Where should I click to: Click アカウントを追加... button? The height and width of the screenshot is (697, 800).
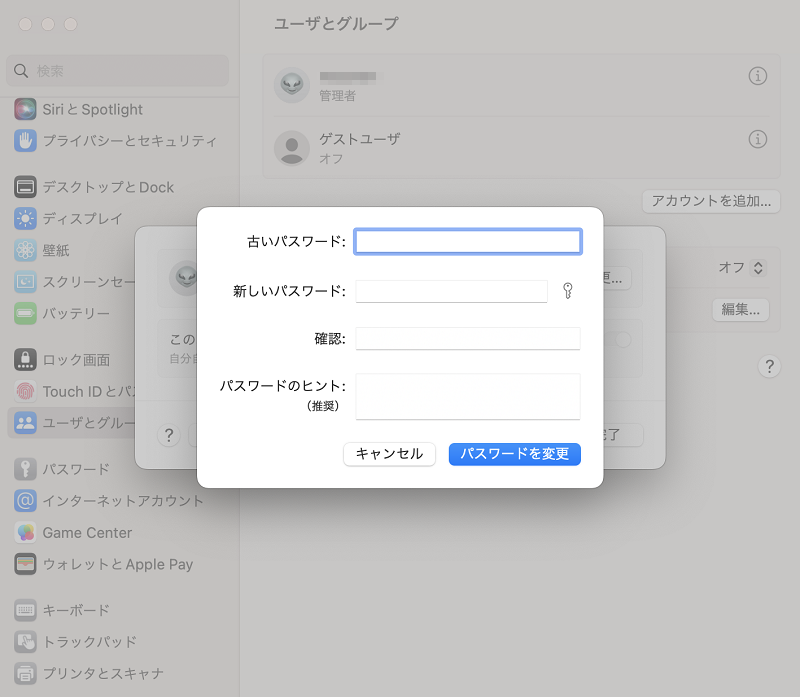711,202
